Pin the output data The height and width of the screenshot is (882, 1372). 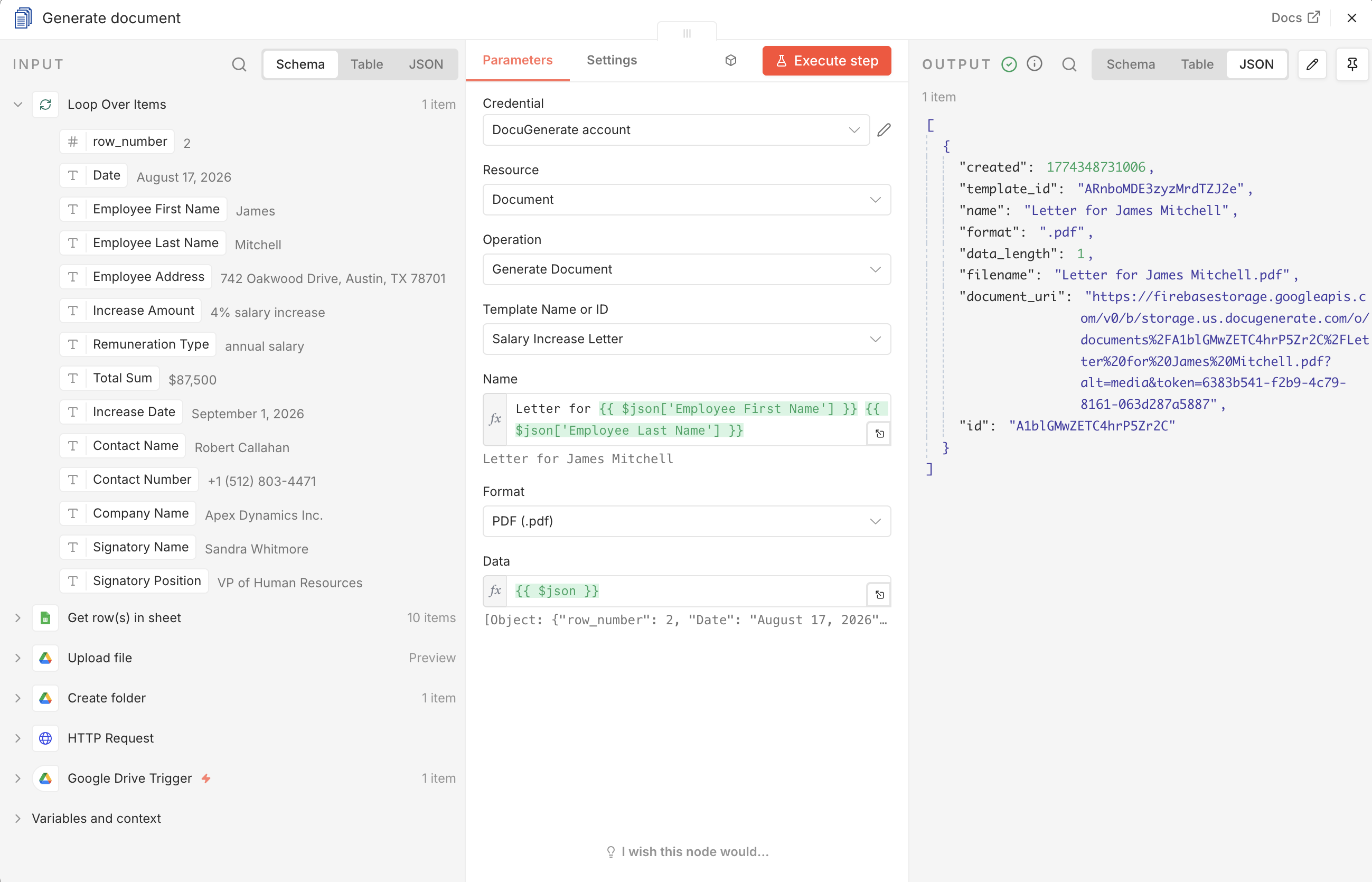click(1352, 64)
